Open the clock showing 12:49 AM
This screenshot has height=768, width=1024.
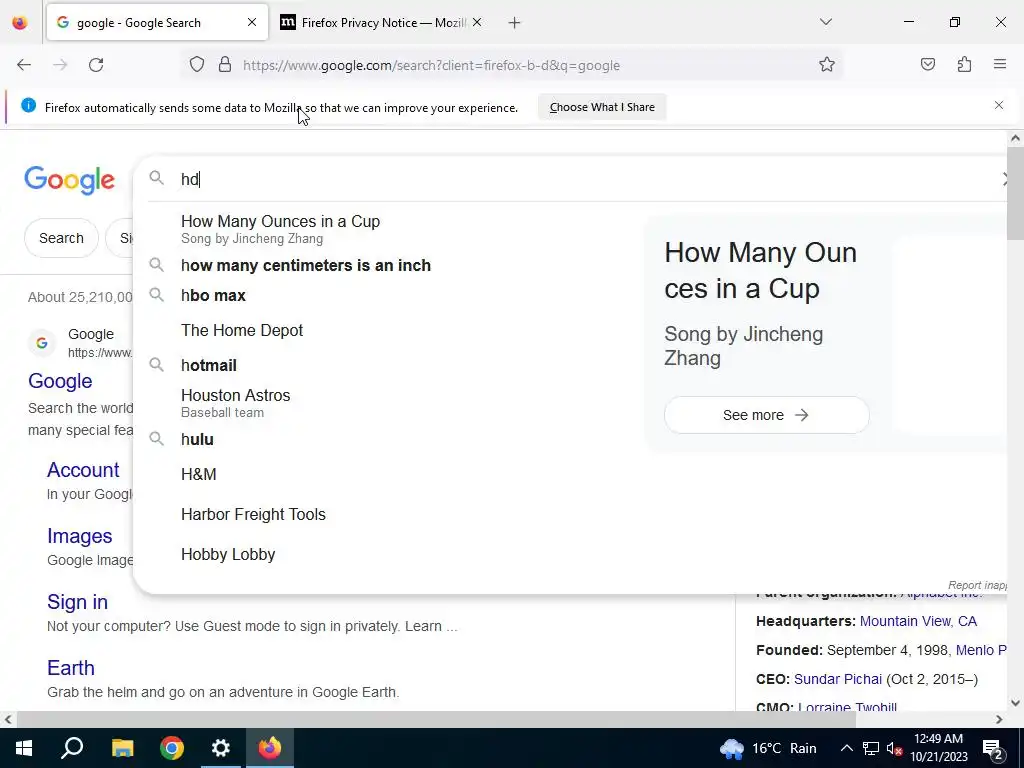point(938,748)
